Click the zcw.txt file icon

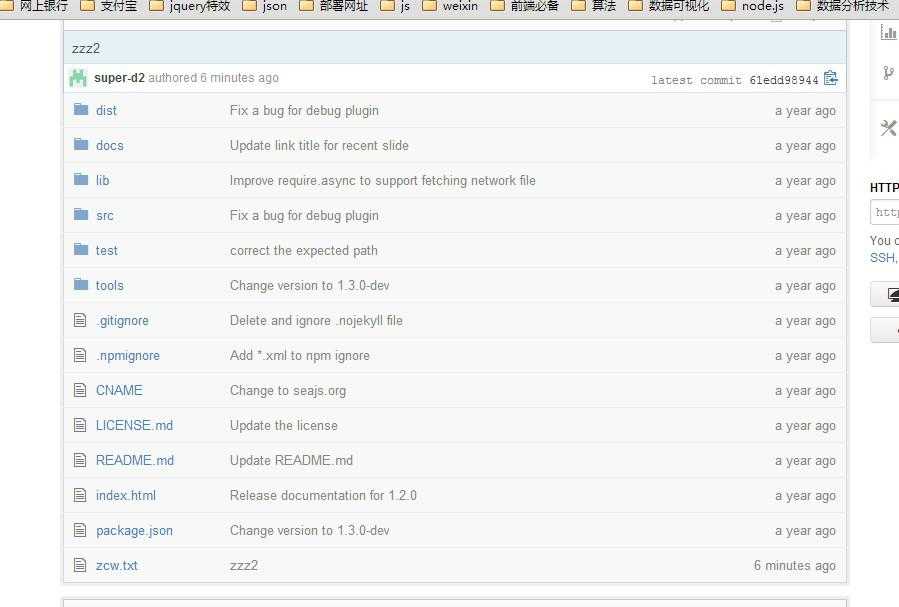pos(80,565)
